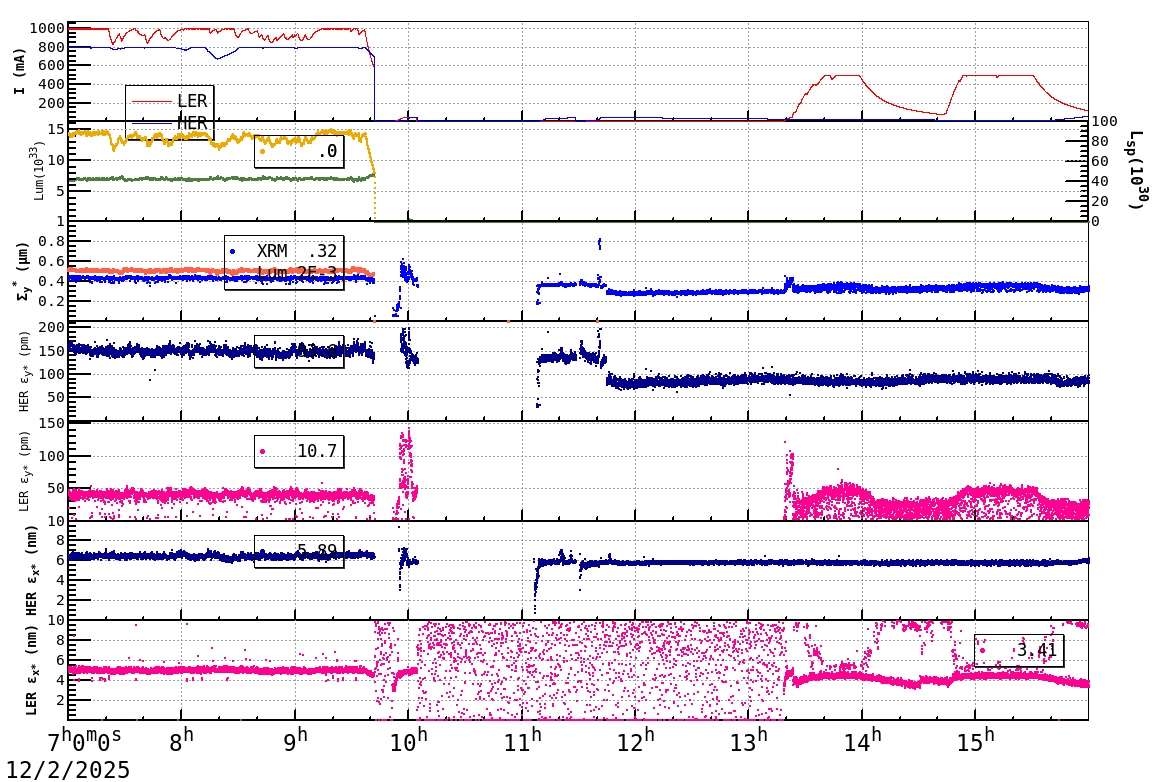The image size is (1160, 782).
Task: Click the orange dot marker beside the .0 value
Action: click(262, 150)
